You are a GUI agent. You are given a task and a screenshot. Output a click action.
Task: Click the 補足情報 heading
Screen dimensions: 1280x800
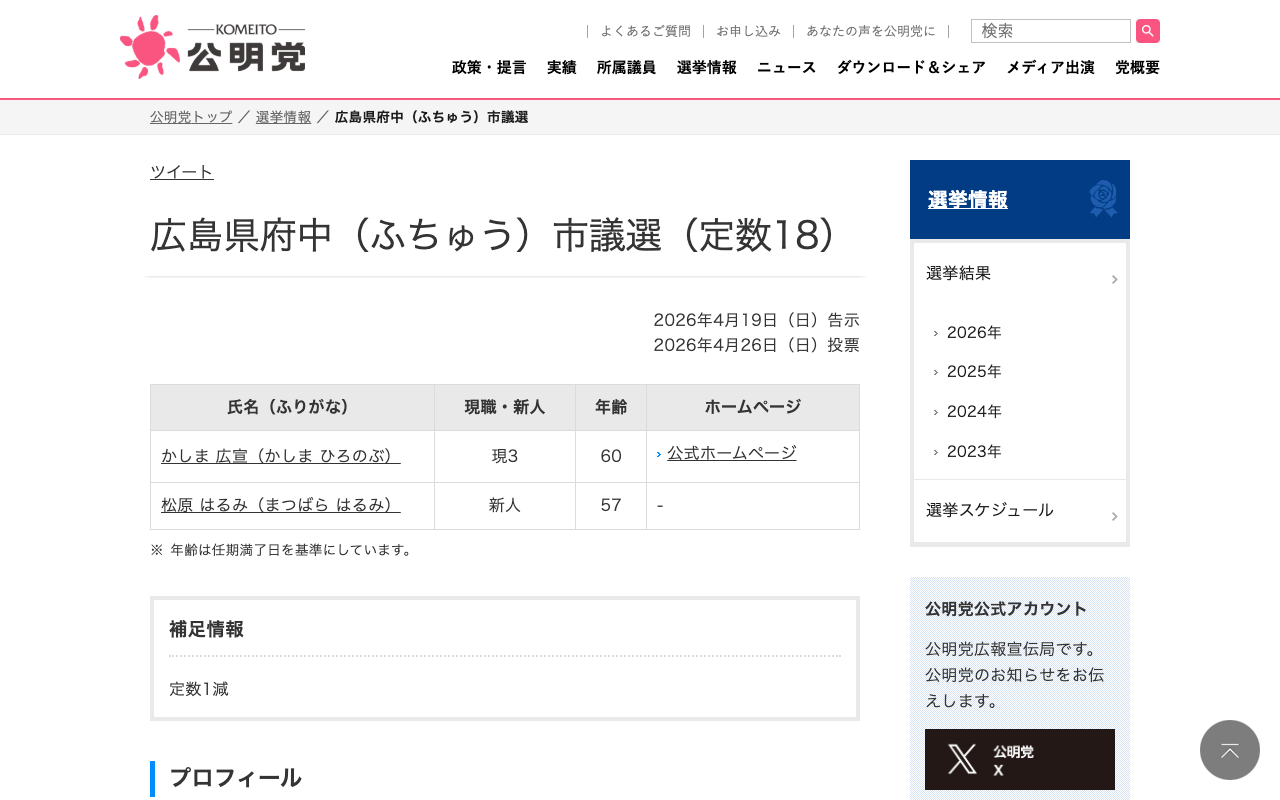pos(206,629)
